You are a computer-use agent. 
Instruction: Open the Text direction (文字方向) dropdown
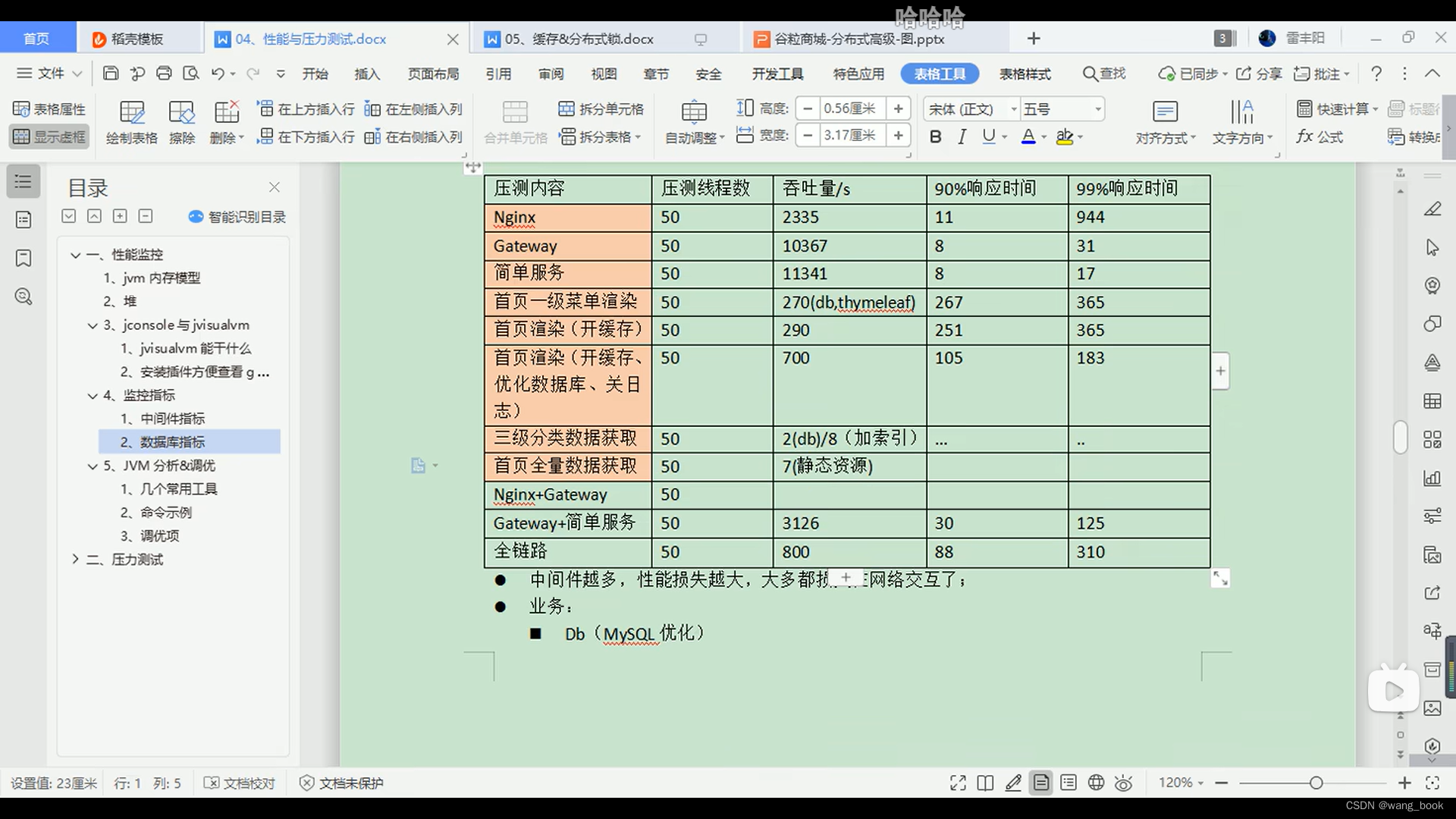pos(1243,122)
